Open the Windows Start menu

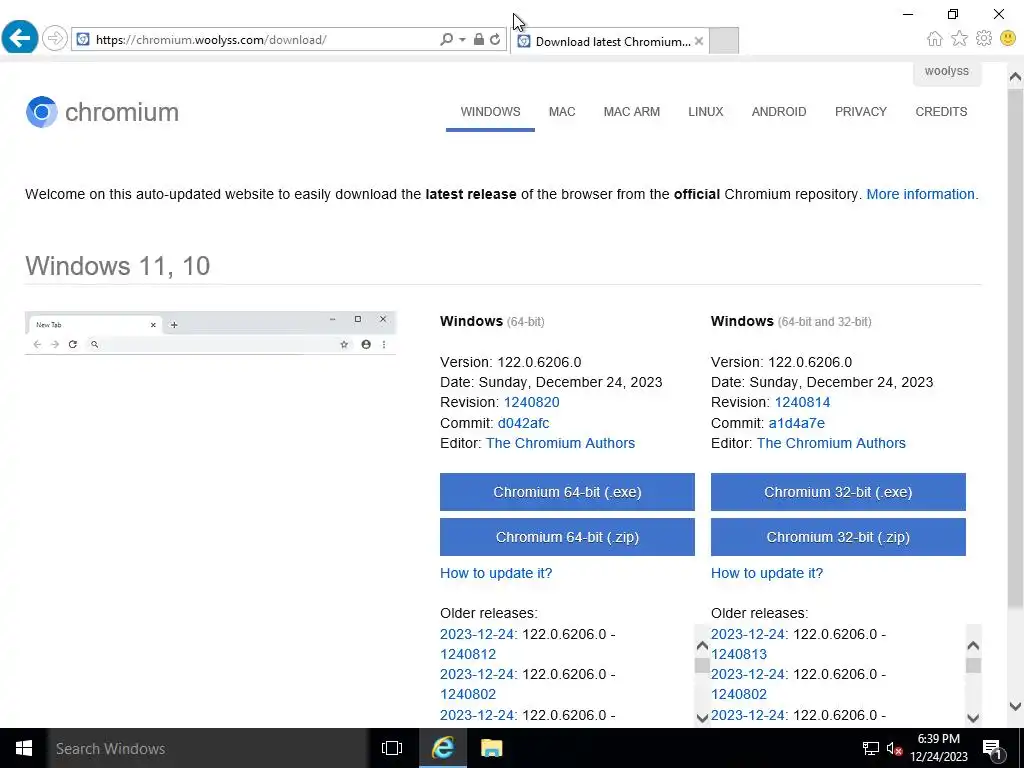(x=24, y=748)
